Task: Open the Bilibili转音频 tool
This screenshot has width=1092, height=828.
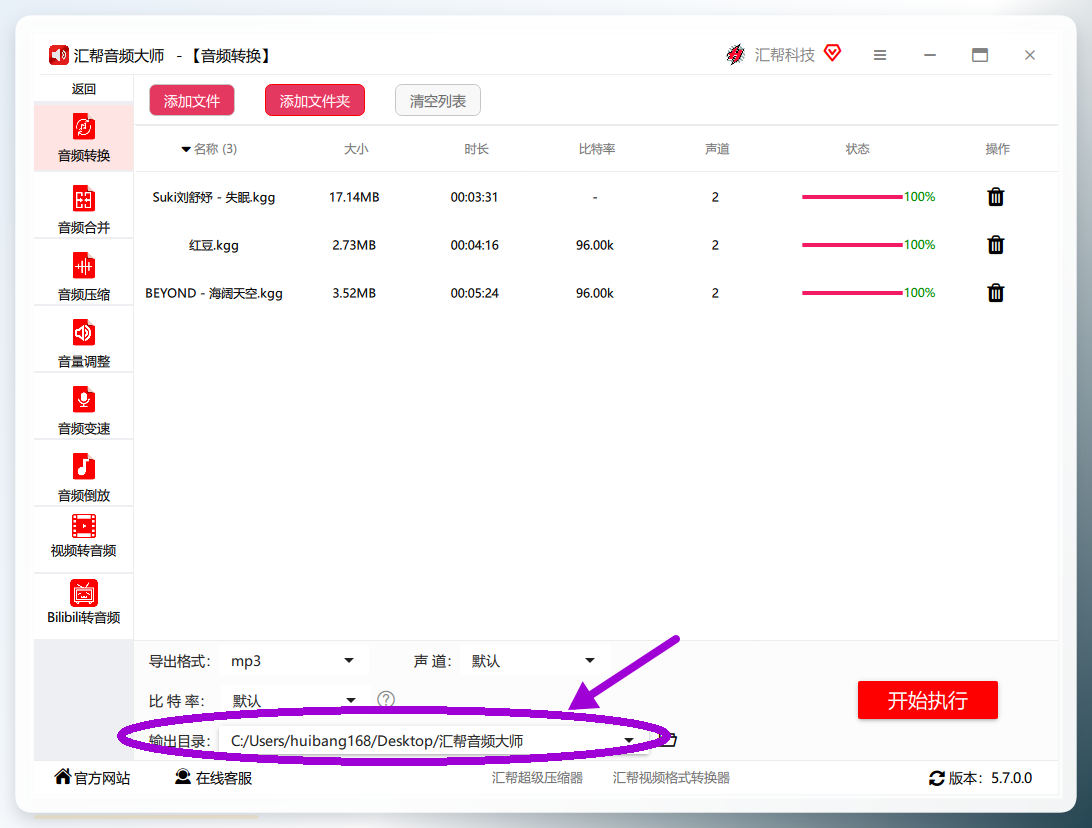Action: coord(84,602)
